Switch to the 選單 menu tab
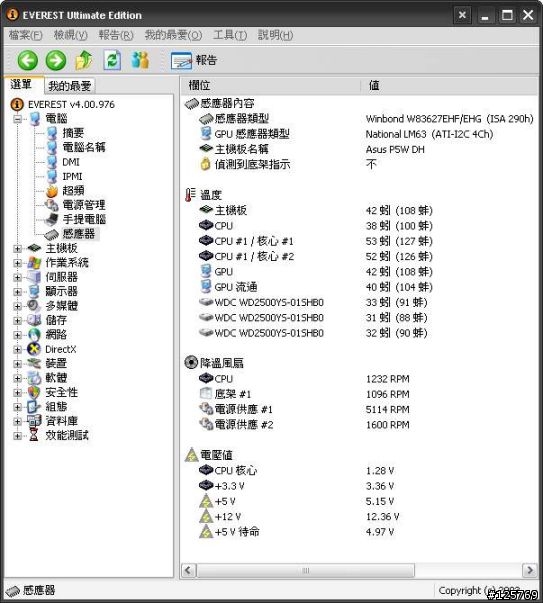The image size is (543, 603). (x=22, y=85)
